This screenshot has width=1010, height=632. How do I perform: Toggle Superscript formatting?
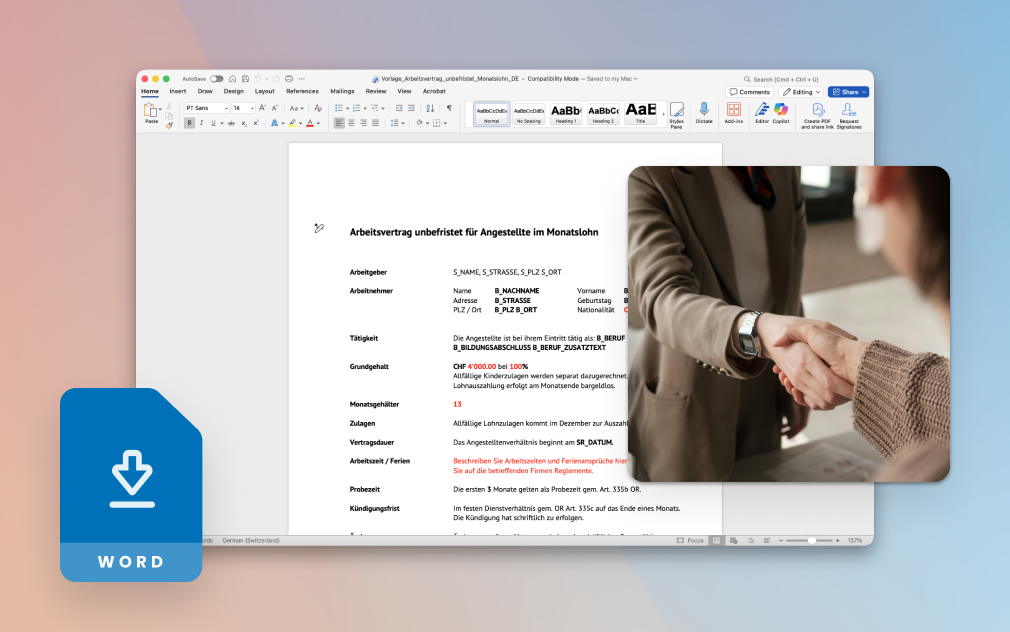256,123
